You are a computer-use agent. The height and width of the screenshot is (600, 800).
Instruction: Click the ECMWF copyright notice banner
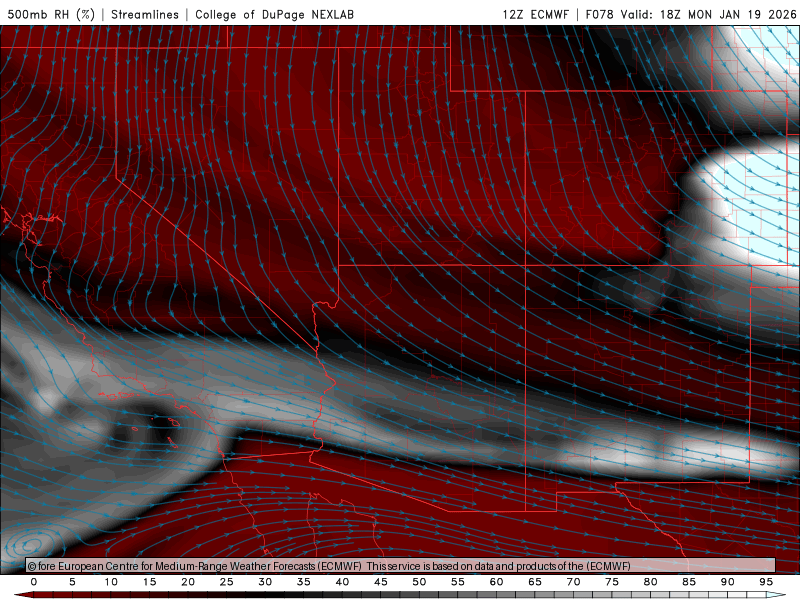click(x=401, y=566)
